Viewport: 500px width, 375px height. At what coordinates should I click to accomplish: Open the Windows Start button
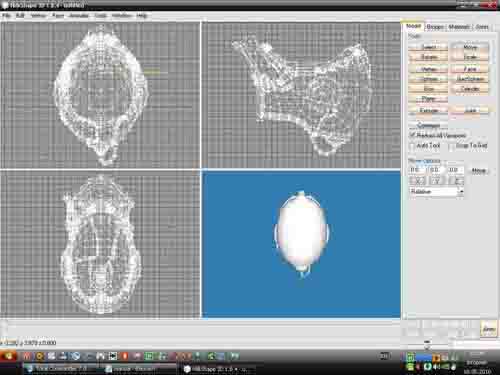pyautogui.click(x=8, y=356)
